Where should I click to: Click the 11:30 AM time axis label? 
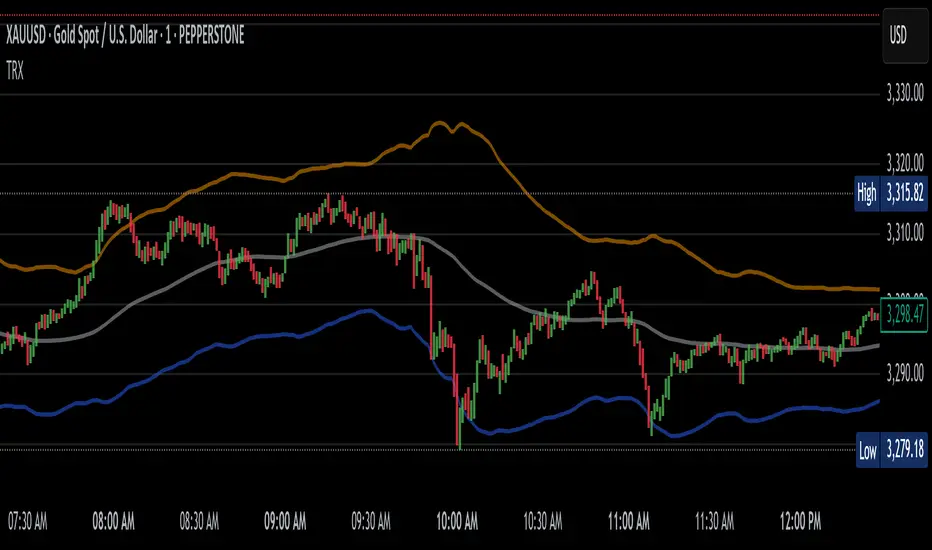(714, 522)
